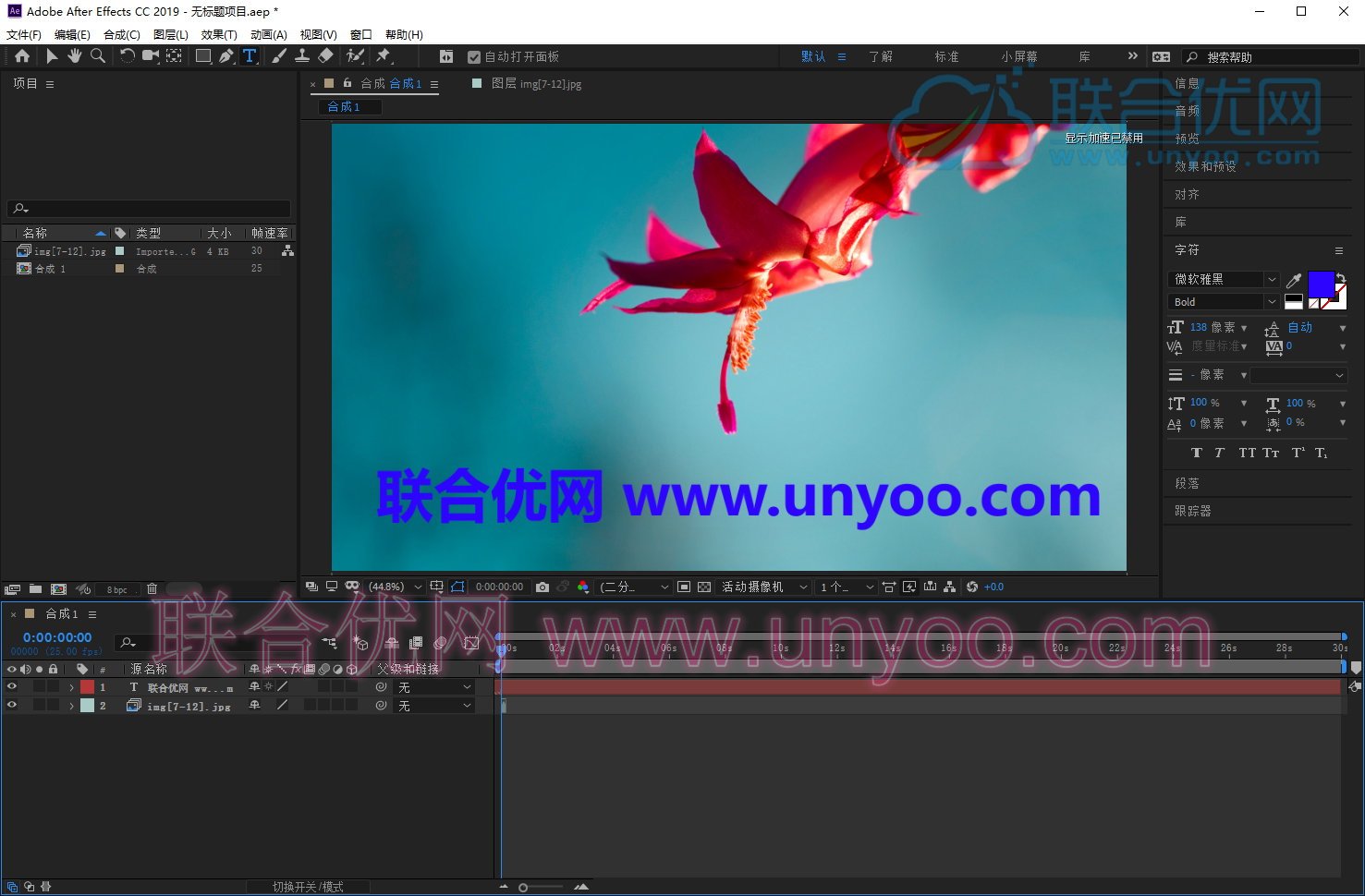Hide the text layer 1 eye icon

coord(11,686)
